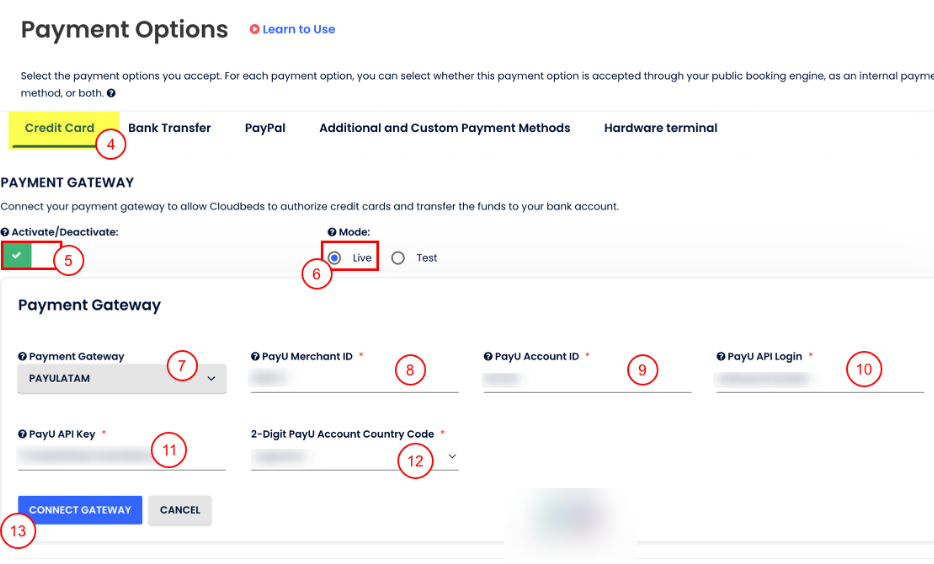Select the Test mode radio button
The height and width of the screenshot is (564, 934).
tap(398, 258)
